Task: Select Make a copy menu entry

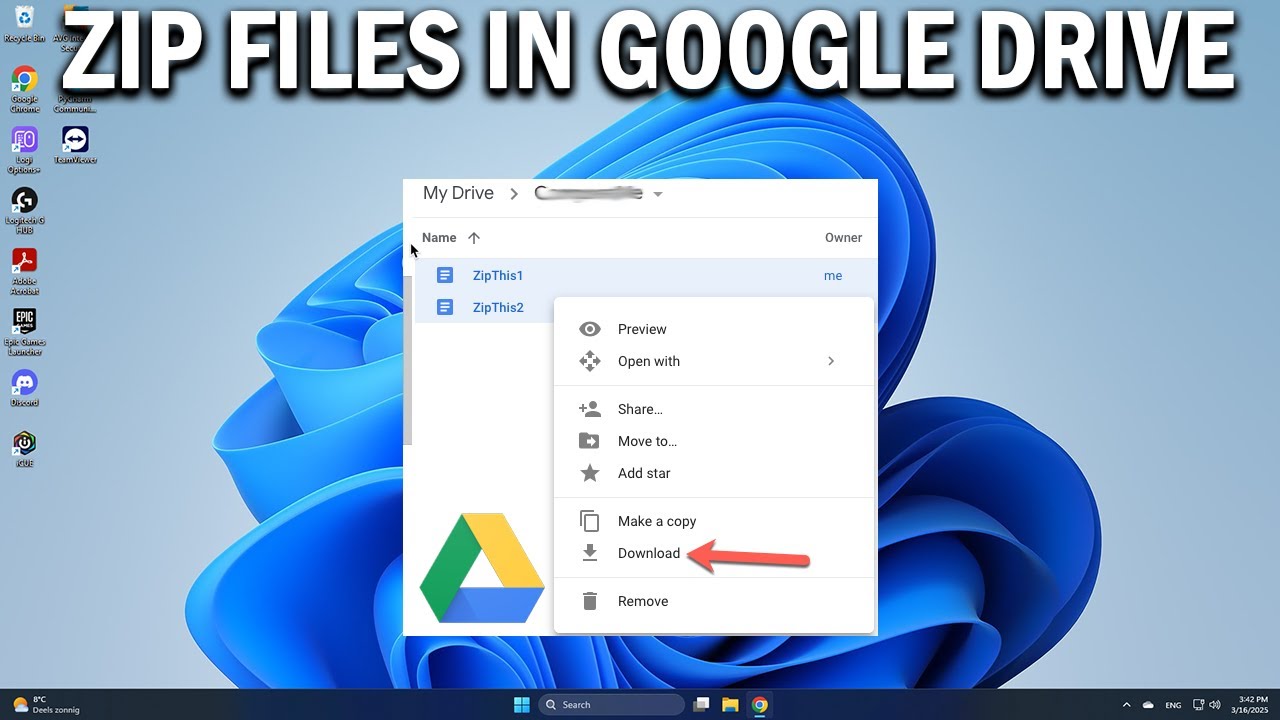Action: (714, 521)
